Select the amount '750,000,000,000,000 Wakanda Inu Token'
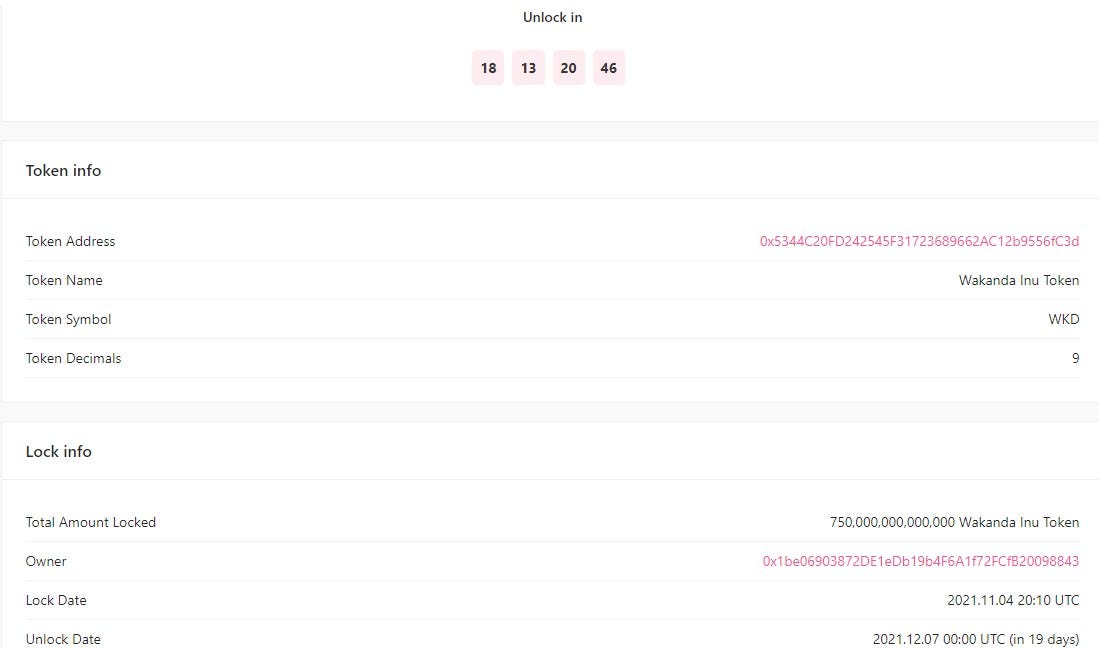 coord(954,522)
